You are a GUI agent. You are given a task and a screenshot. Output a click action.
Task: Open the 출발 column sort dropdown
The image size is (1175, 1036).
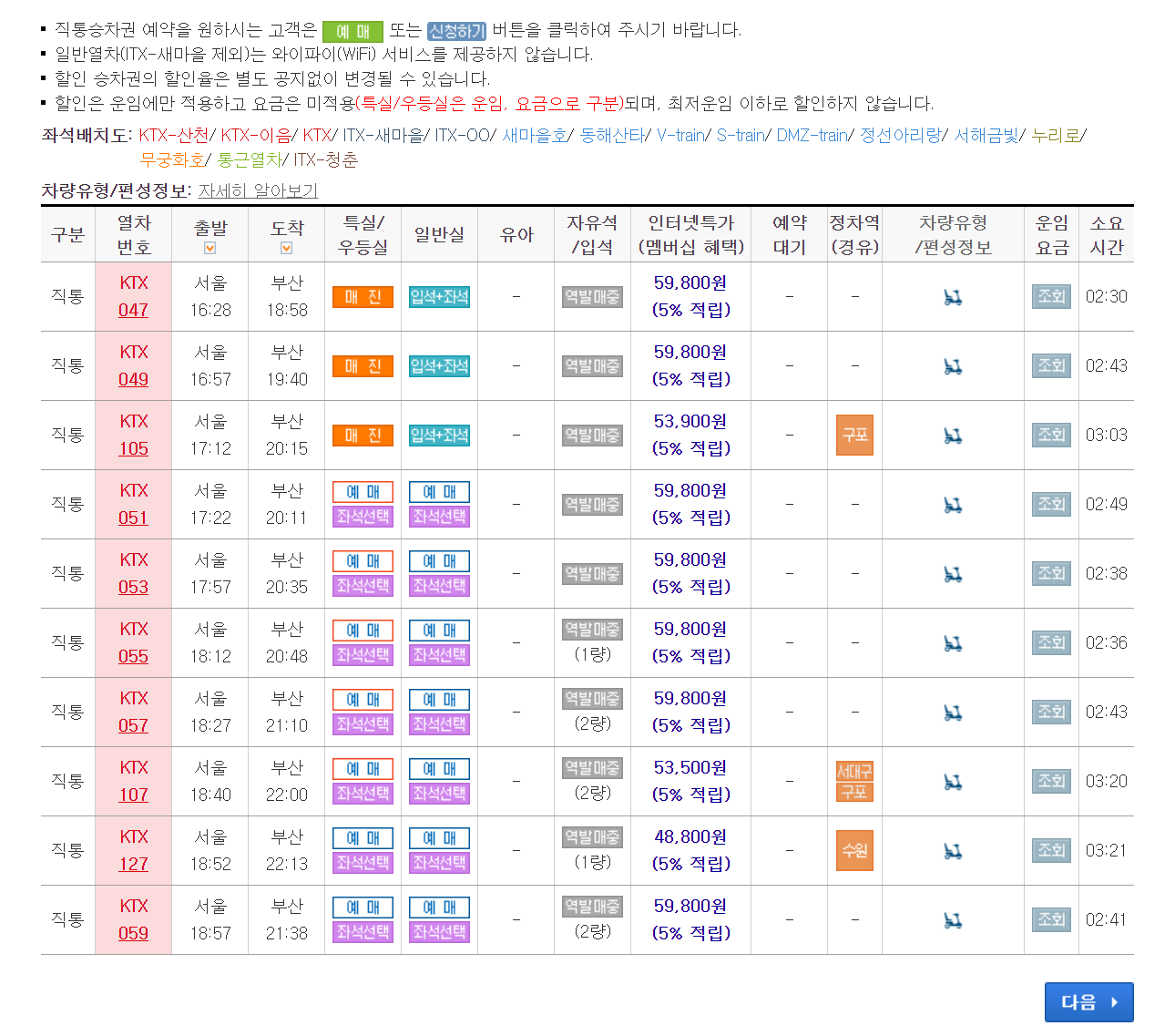click(x=210, y=246)
